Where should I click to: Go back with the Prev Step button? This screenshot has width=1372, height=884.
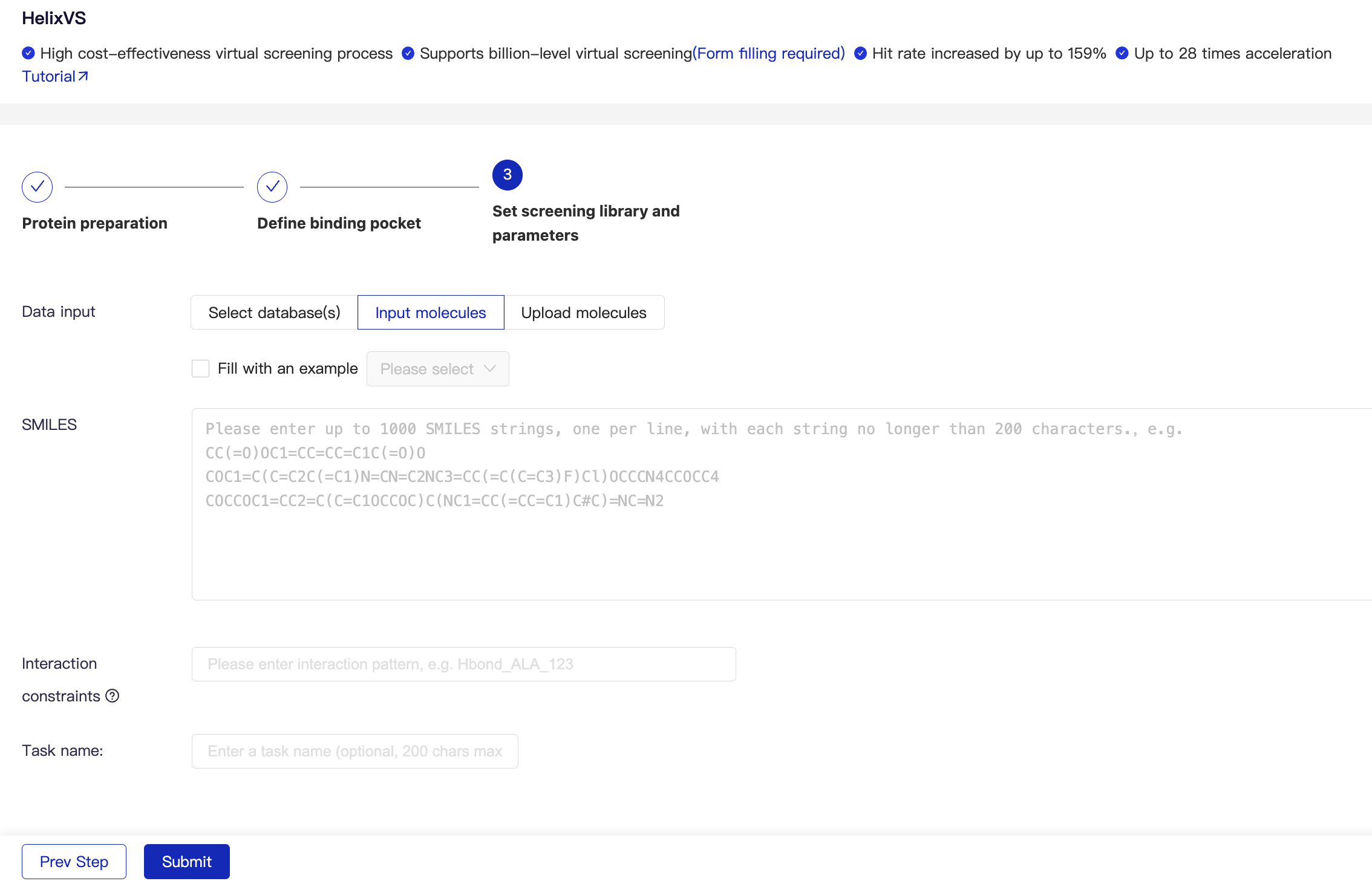click(74, 862)
